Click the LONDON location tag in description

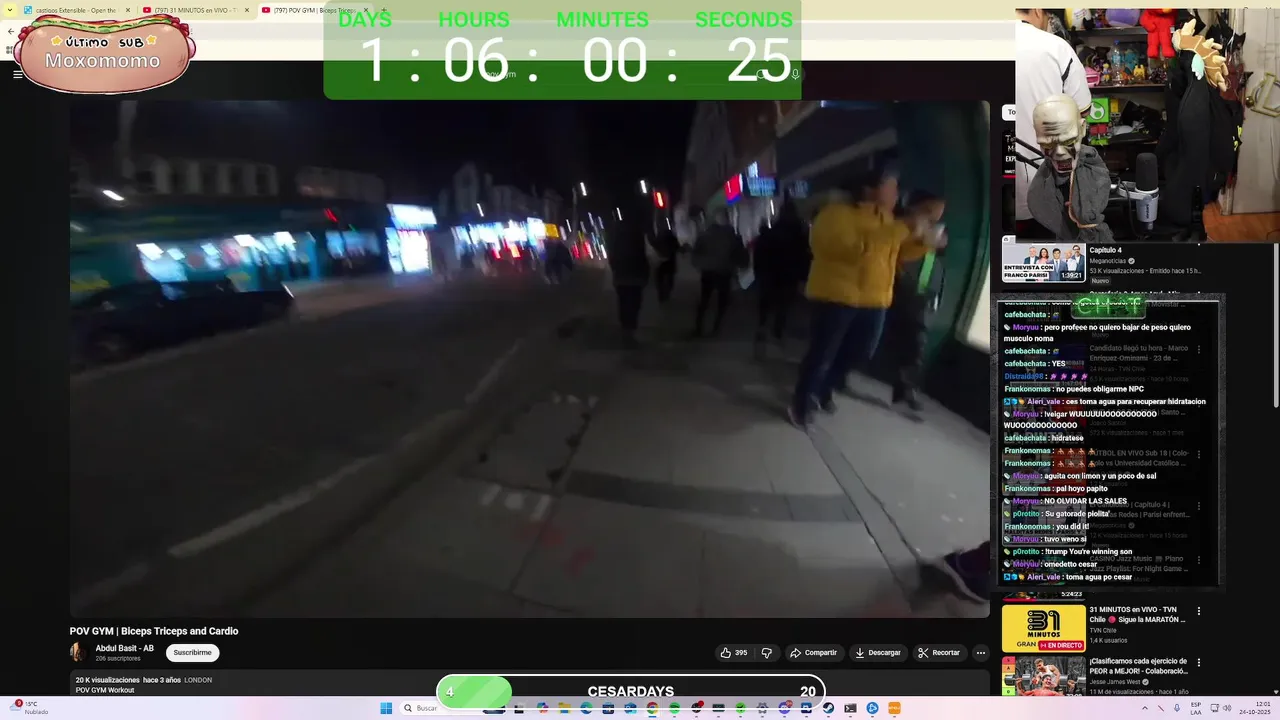tap(198, 680)
